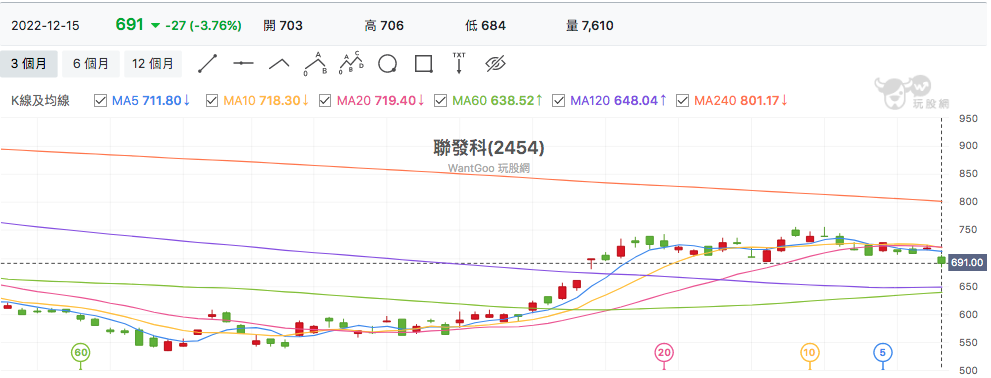The image size is (991, 378).
Task: Click the green 60 marker on timeline
Action: [x=80, y=352]
